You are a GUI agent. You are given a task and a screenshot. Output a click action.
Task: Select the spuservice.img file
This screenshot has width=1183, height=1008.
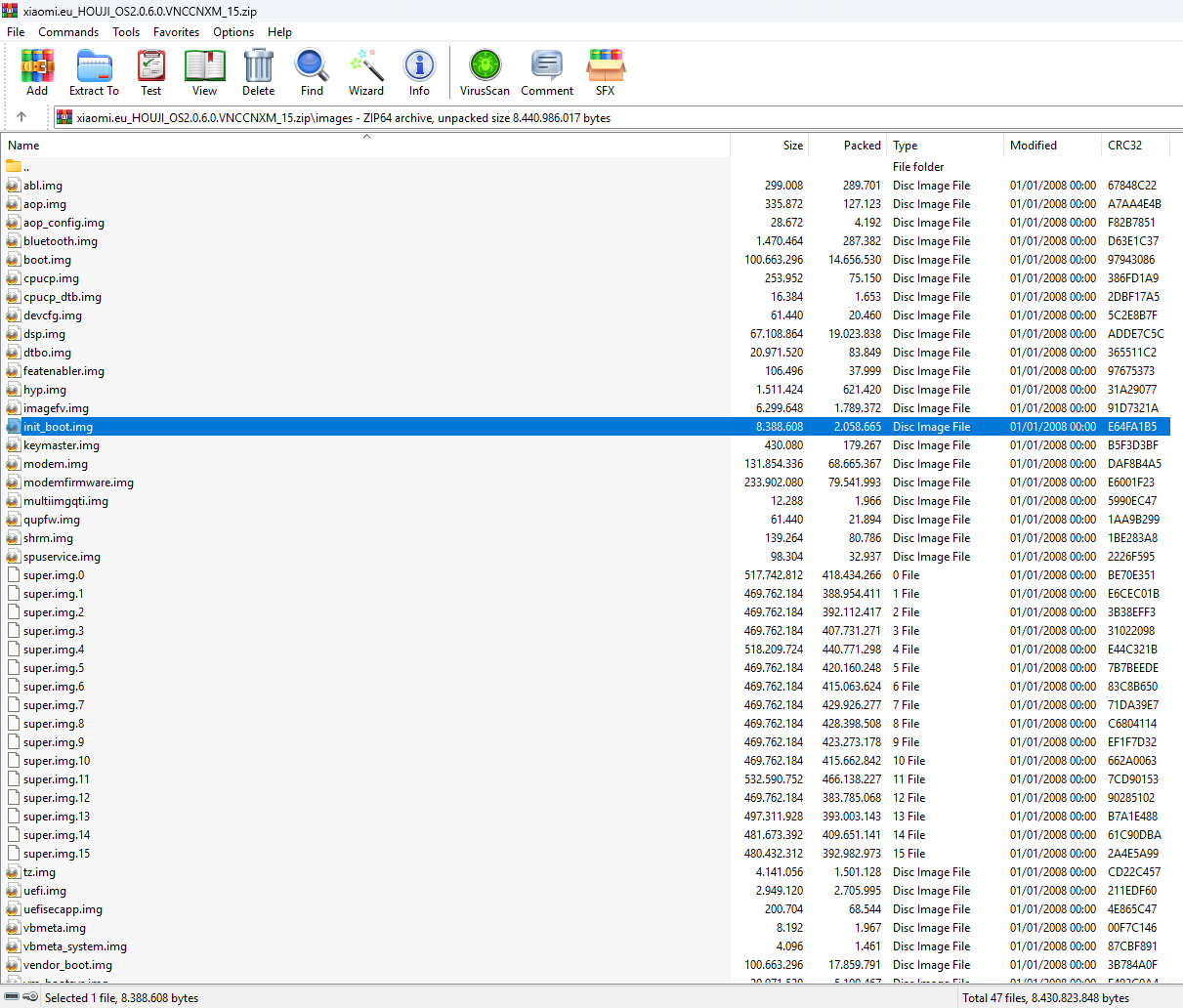point(62,557)
